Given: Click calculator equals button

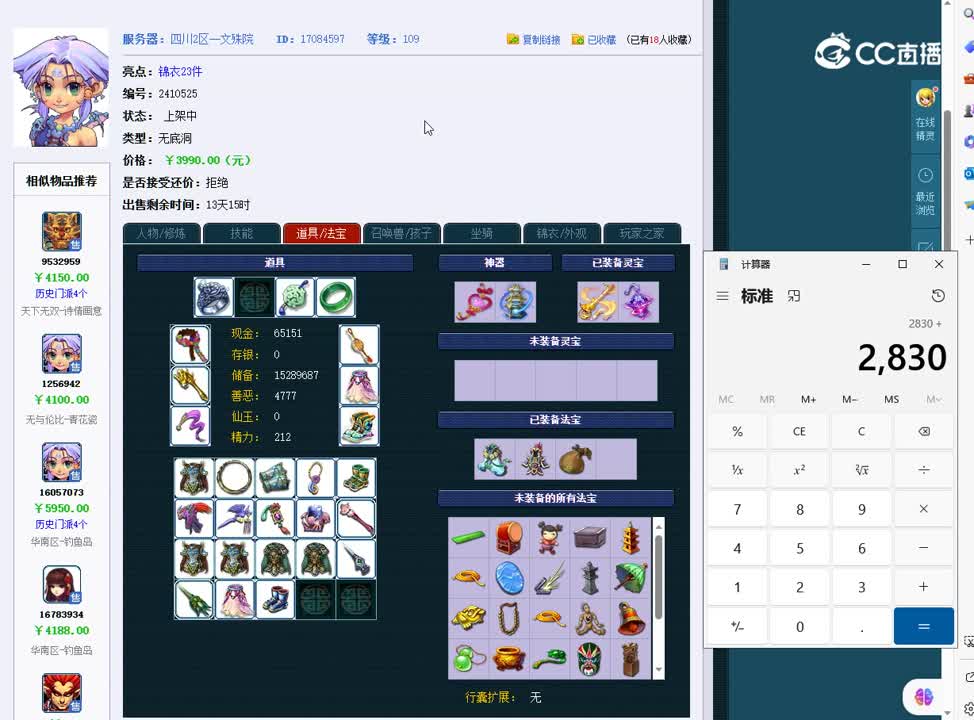Looking at the screenshot, I should 924,626.
